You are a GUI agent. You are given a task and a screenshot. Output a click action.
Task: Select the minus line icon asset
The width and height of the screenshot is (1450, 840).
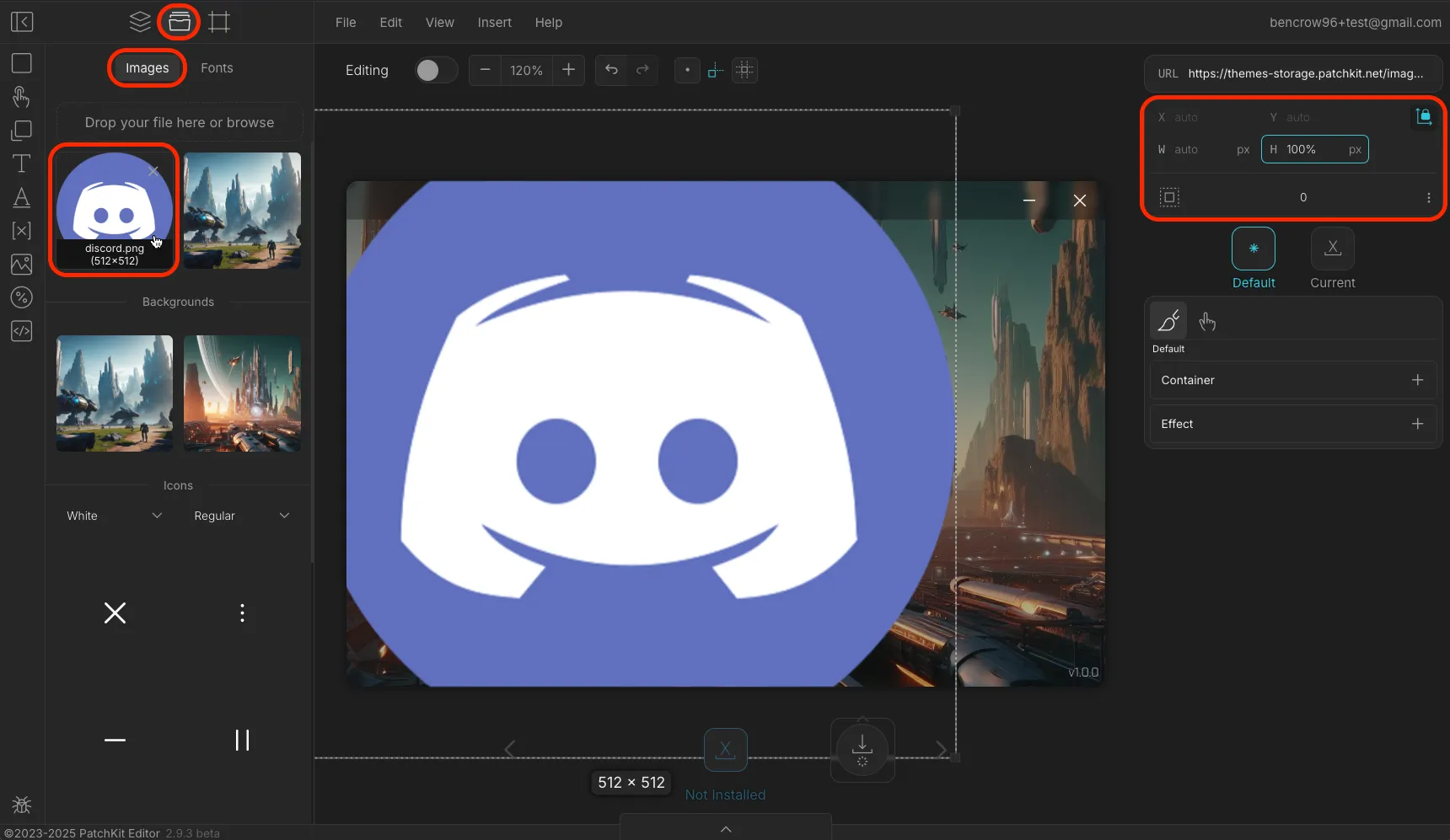click(115, 741)
